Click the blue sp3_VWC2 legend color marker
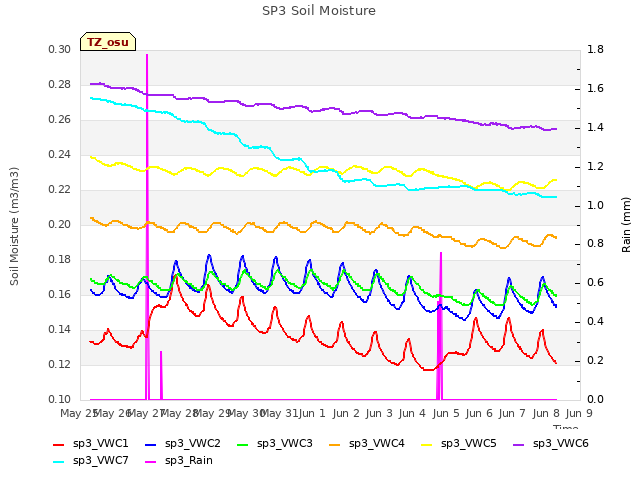Screen dimensions: 640x480 click(151, 445)
